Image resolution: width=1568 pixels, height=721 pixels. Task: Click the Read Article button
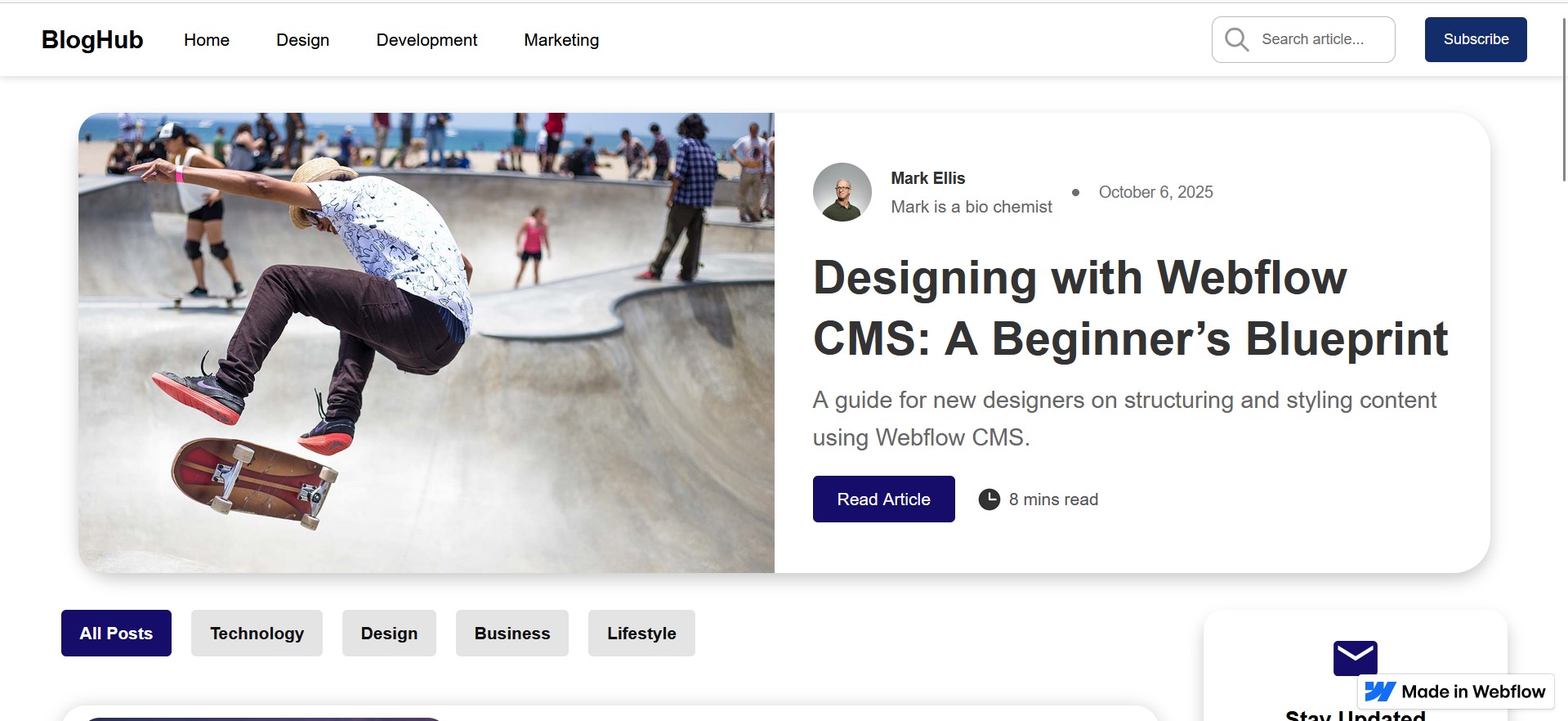[883, 499]
